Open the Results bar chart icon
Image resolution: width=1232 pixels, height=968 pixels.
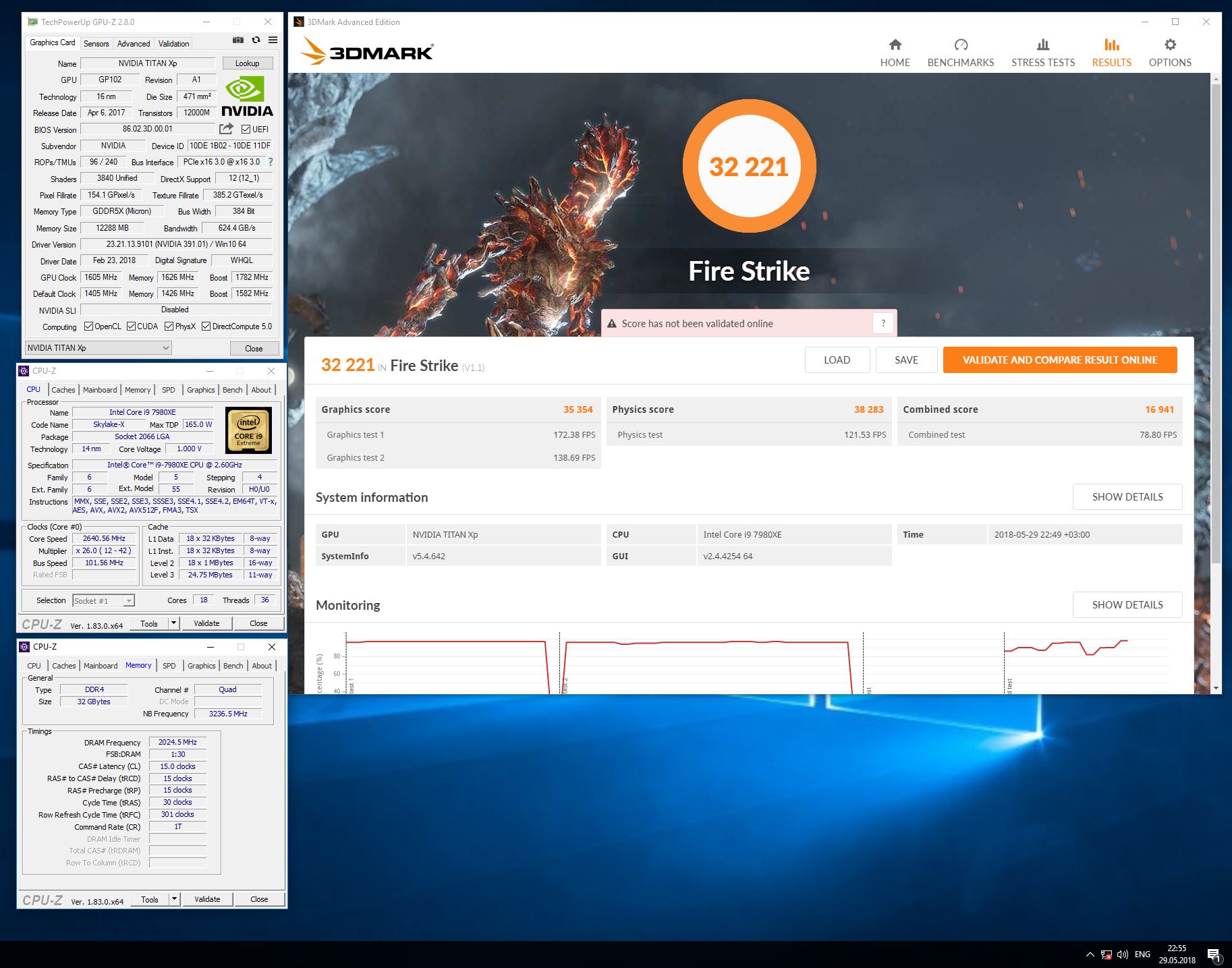[x=1112, y=45]
